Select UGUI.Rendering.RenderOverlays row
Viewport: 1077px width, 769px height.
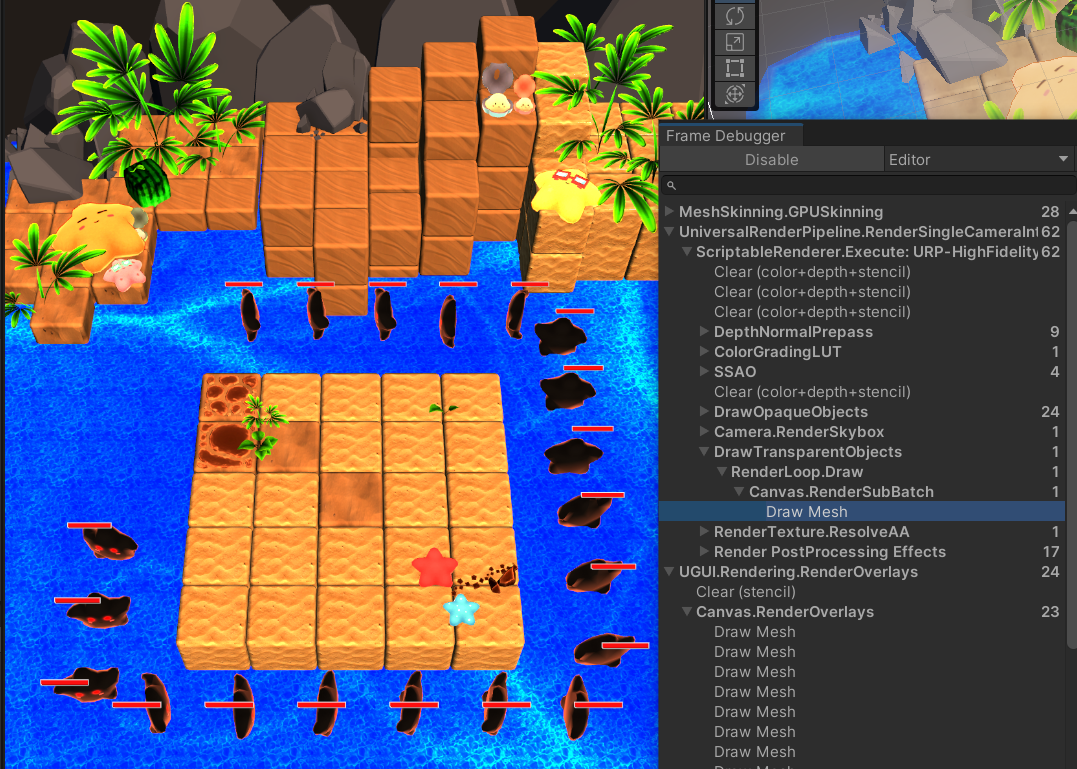coord(862,571)
